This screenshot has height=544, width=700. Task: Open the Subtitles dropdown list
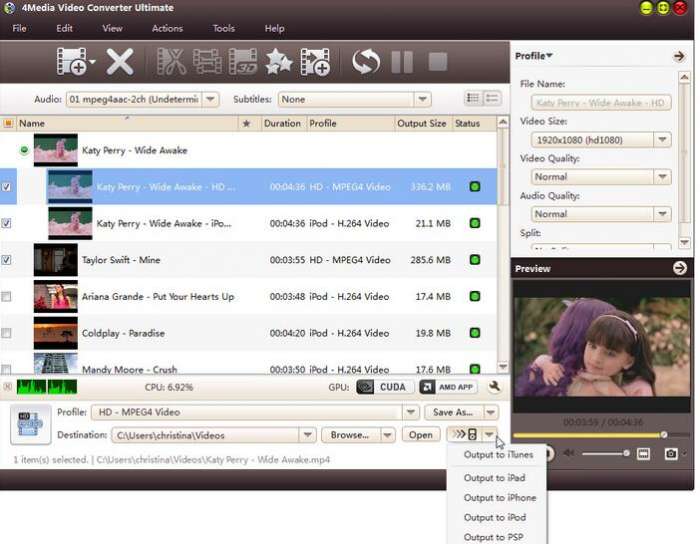click(422, 99)
